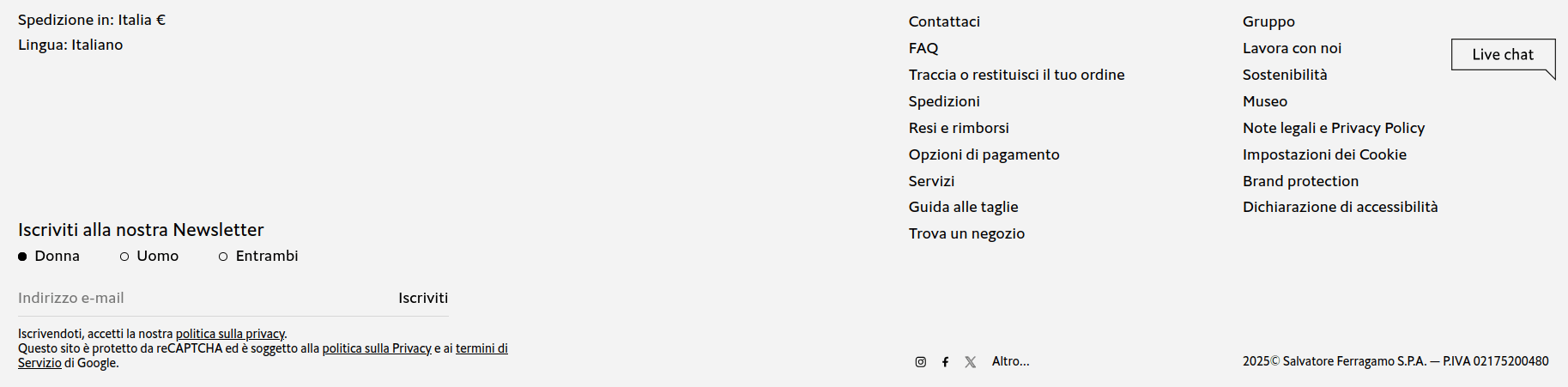The image size is (1568, 387).
Task: Expand Altro… for more social links
Action: (x=1010, y=361)
